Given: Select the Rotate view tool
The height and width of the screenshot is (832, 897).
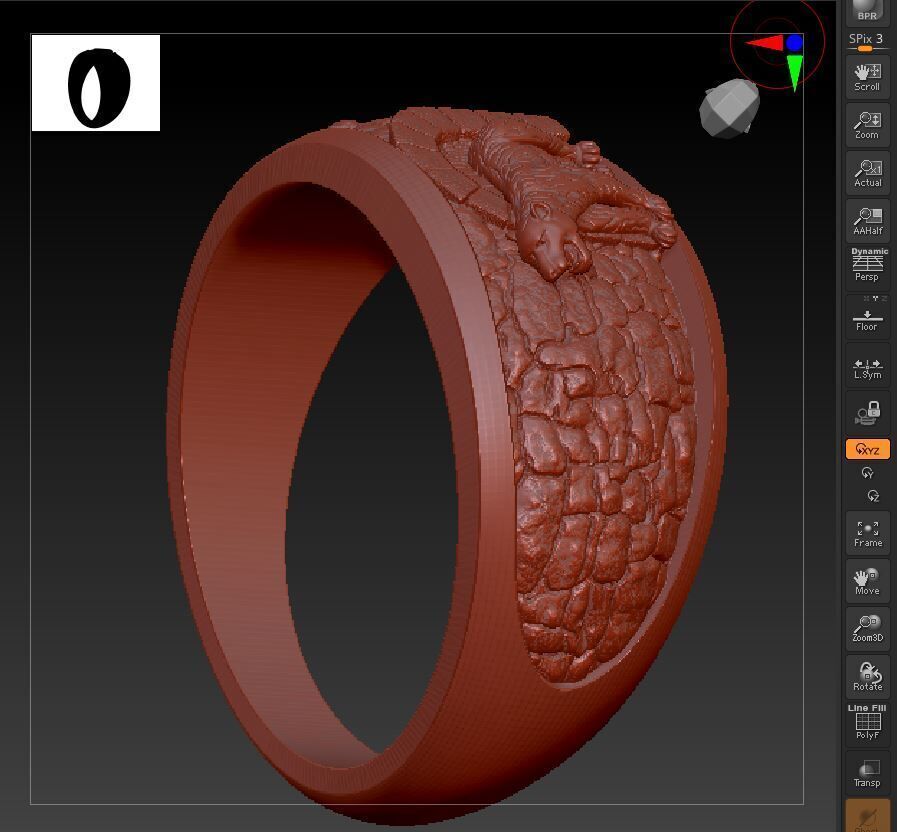Looking at the screenshot, I should (867, 677).
